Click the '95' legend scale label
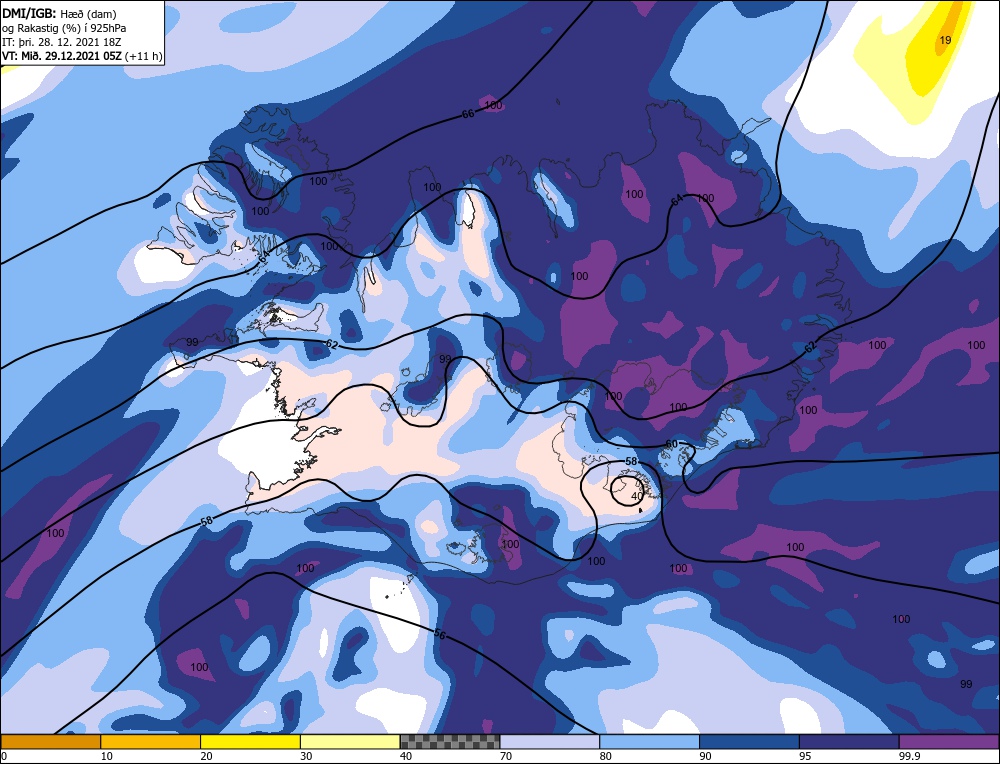This screenshot has width=1000, height=764. pyautogui.click(x=805, y=756)
